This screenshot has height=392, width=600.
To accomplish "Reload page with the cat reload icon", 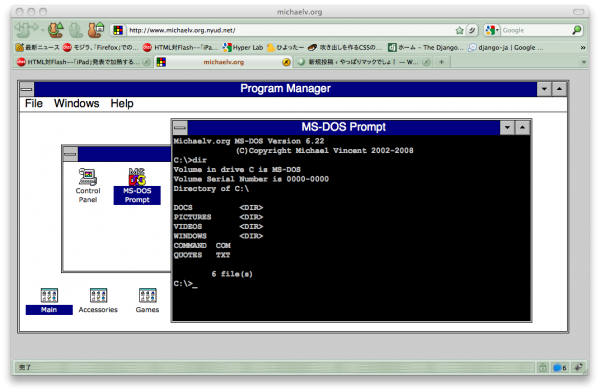I will (x=56, y=29).
